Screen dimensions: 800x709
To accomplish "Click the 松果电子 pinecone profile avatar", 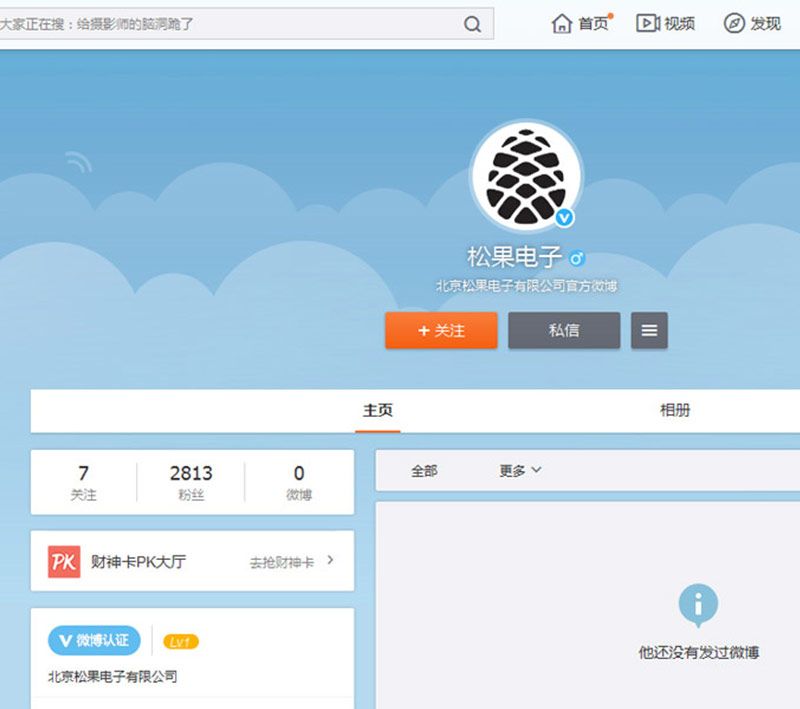I will click(526, 176).
